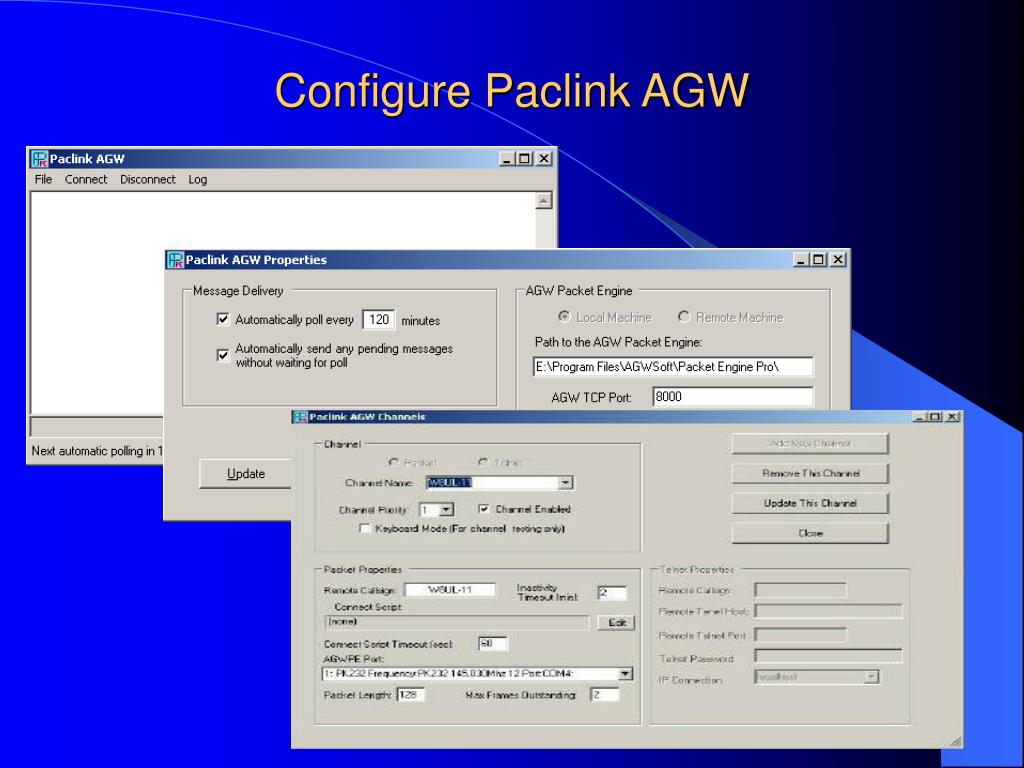The image size is (1024, 768).
Task: Click the Telnet Remote Callsign field
Action: tap(801, 590)
